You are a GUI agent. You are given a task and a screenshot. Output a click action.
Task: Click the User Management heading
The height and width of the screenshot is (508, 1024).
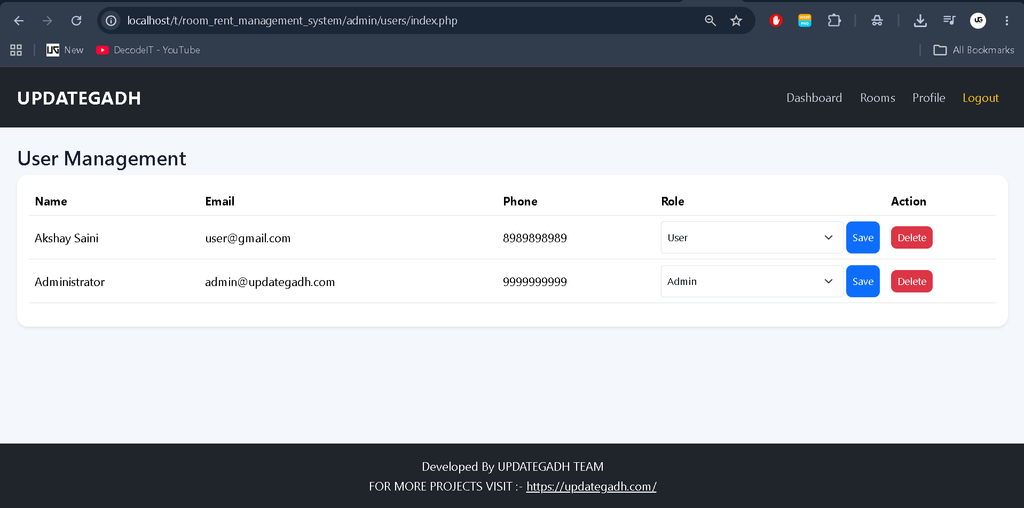[102, 159]
